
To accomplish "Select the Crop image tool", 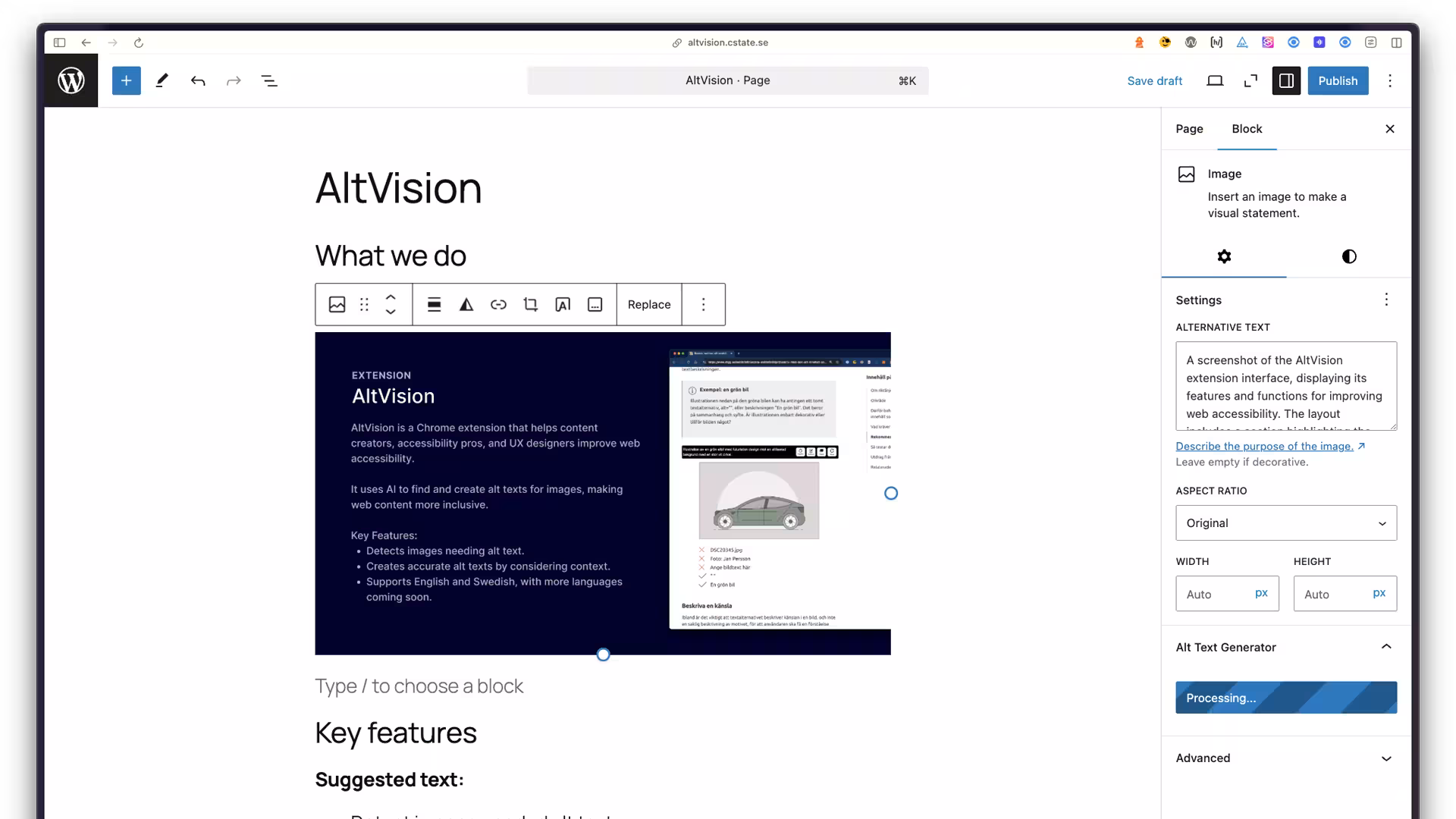I will point(531,304).
